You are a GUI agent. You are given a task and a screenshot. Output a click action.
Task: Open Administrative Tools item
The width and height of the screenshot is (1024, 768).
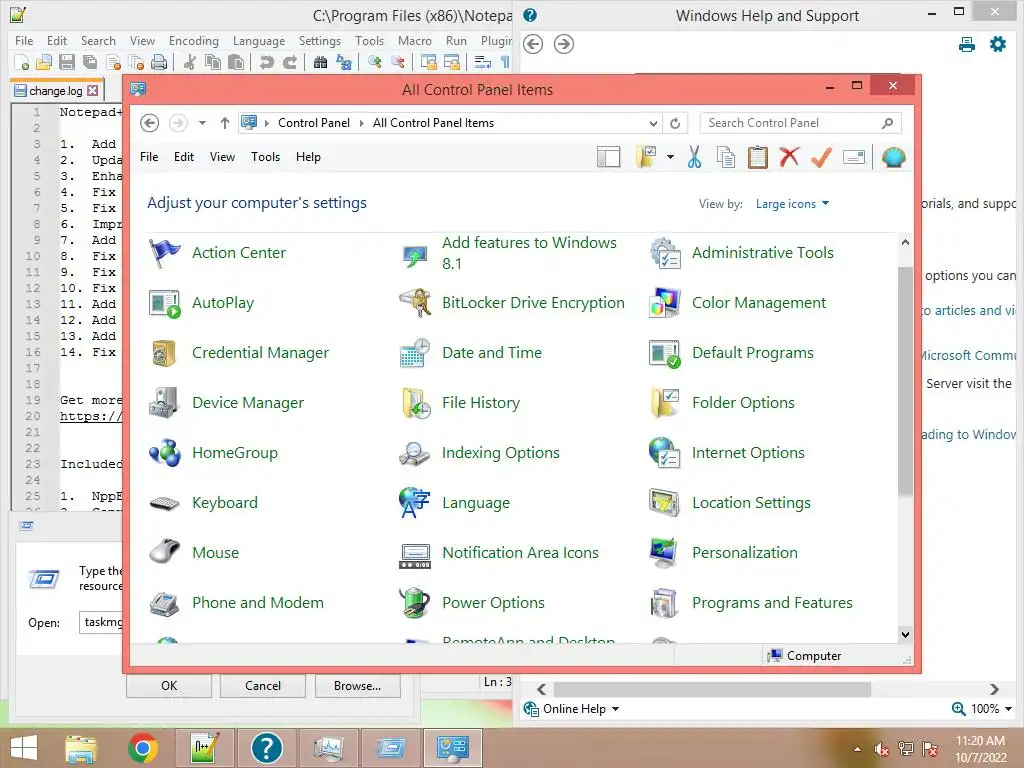coord(741,253)
